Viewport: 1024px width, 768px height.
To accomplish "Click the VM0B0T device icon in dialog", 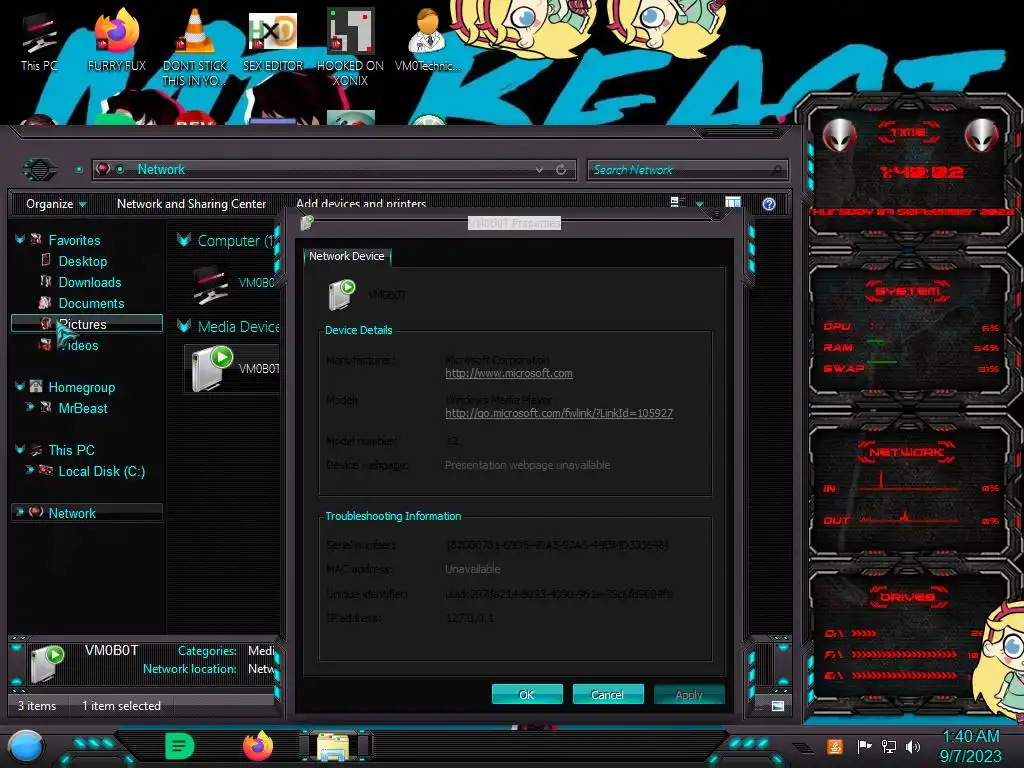I will 342,295.
